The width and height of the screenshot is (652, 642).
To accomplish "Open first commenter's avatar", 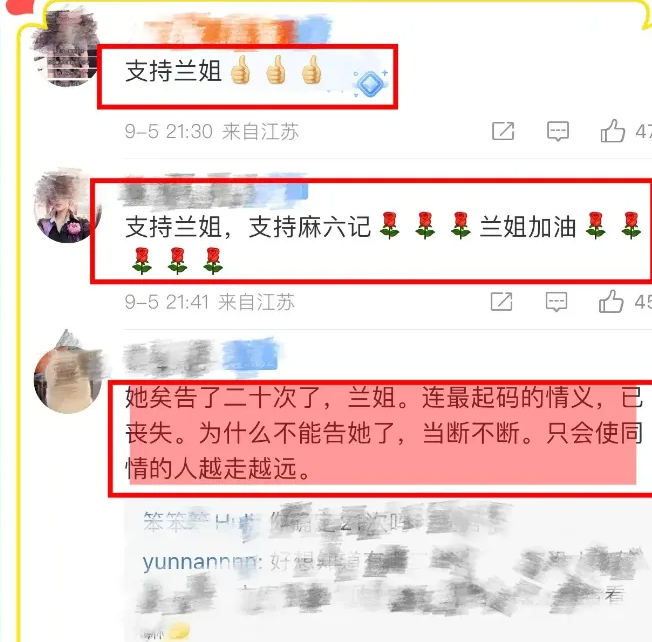I will (x=66, y=49).
